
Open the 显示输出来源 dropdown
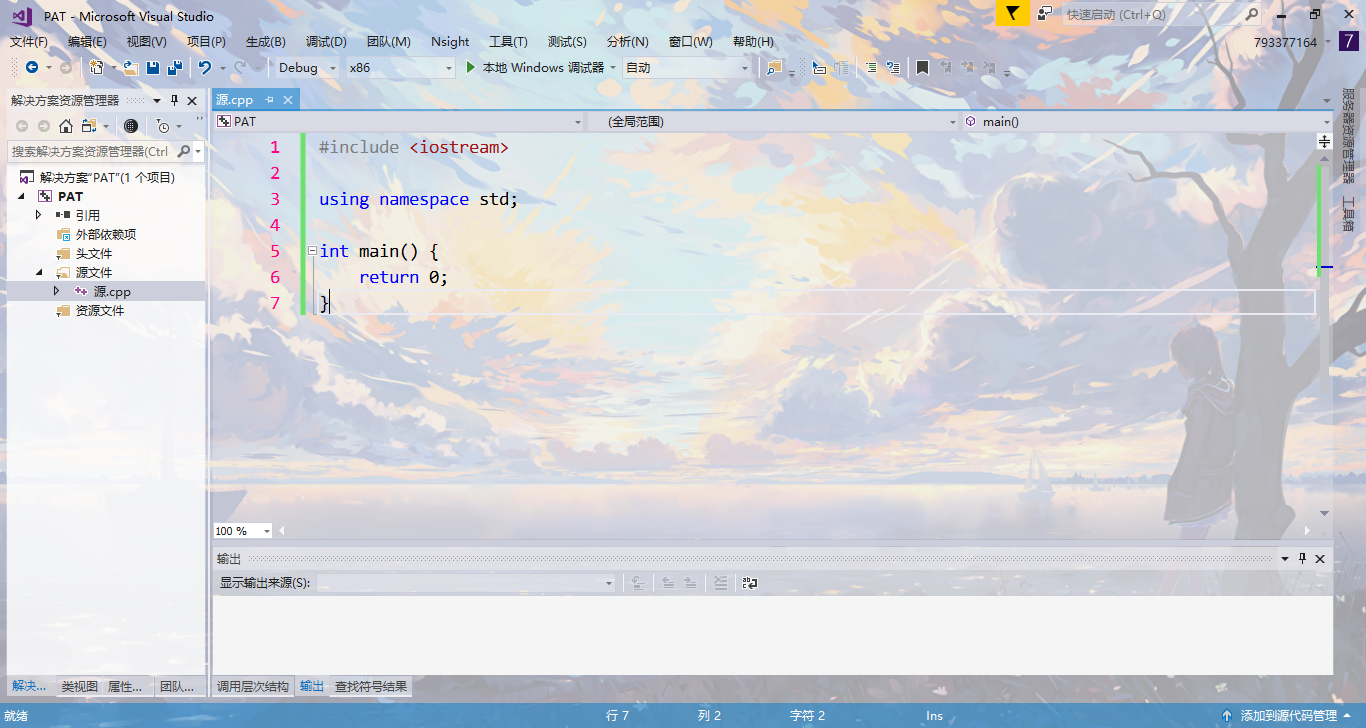tap(466, 582)
